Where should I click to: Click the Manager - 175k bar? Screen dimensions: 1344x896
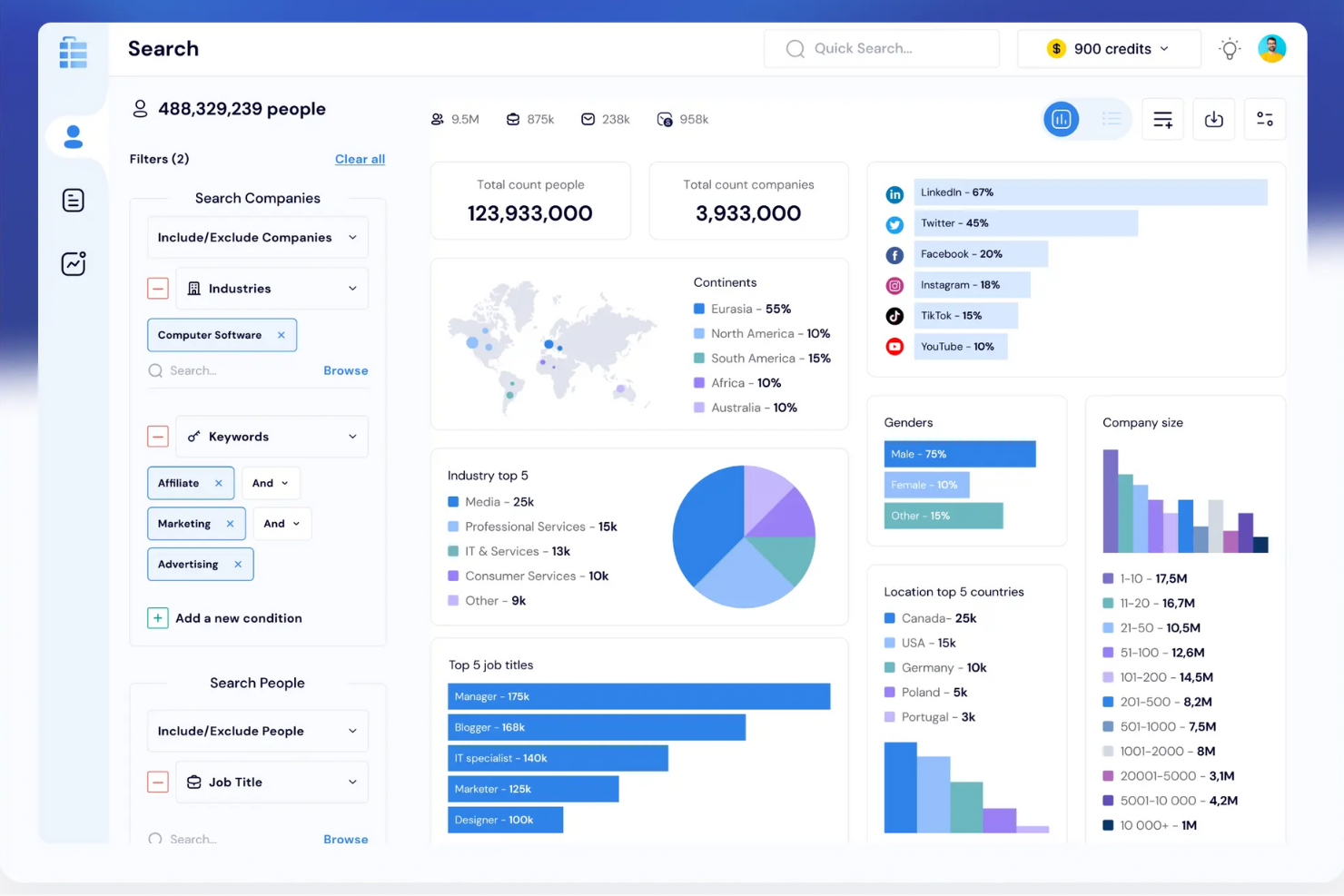pyautogui.click(x=638, y=696)
